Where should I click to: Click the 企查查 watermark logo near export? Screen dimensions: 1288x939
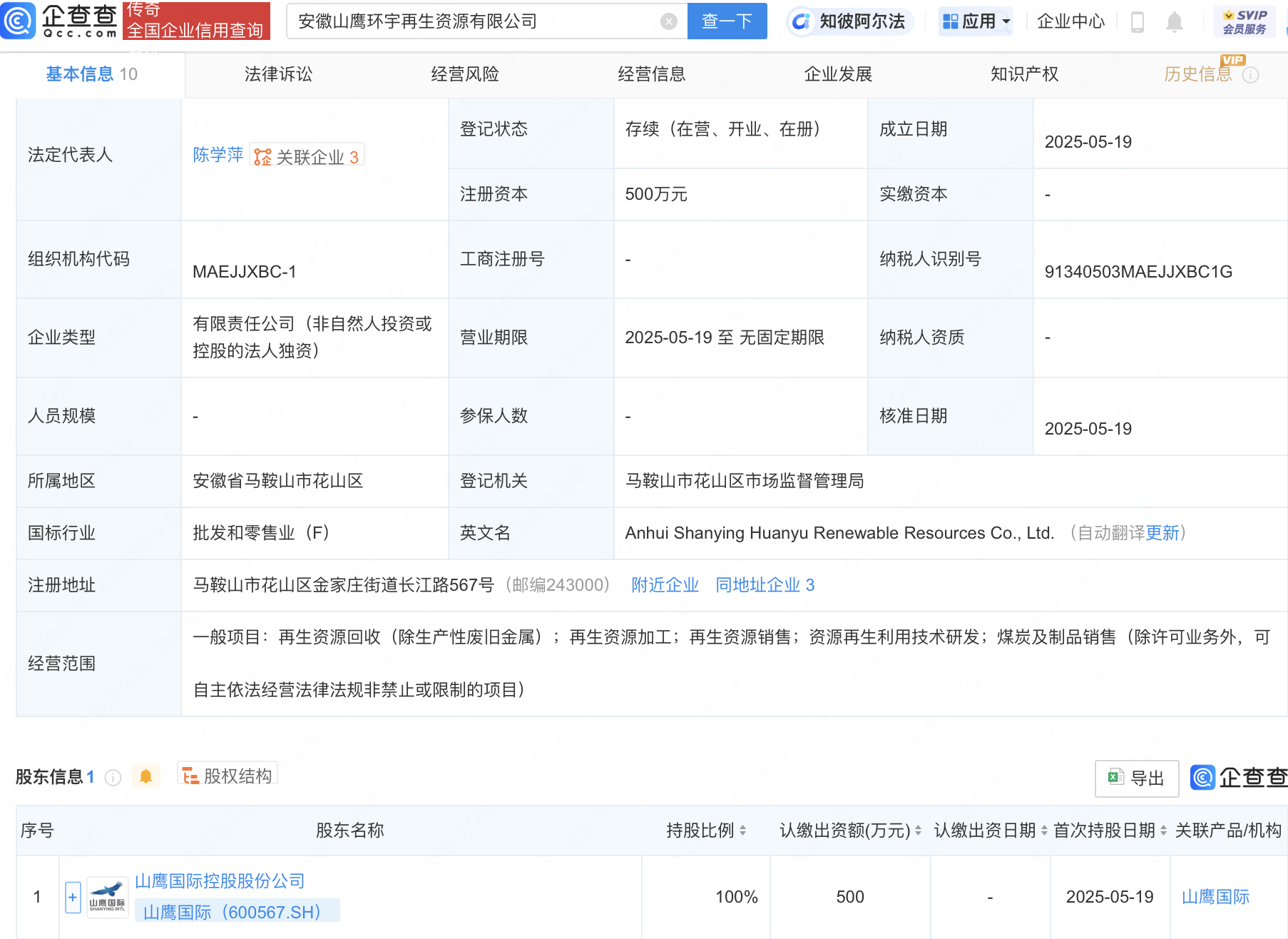point(1240,778)
